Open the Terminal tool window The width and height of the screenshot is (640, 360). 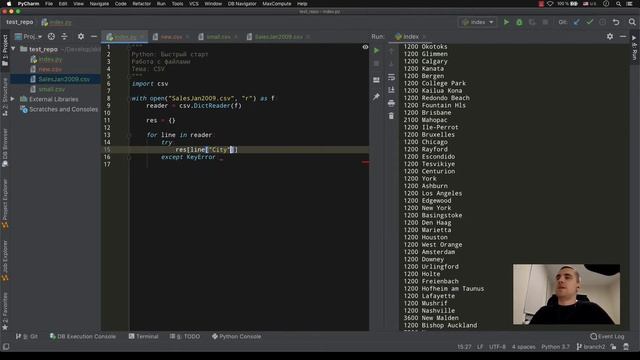[143, 336]
